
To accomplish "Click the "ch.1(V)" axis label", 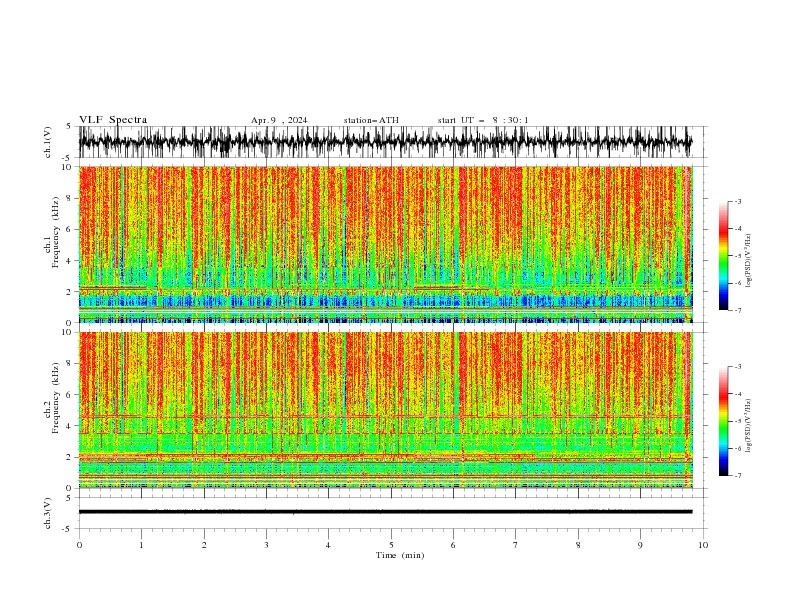I will [x=48, y=142].
